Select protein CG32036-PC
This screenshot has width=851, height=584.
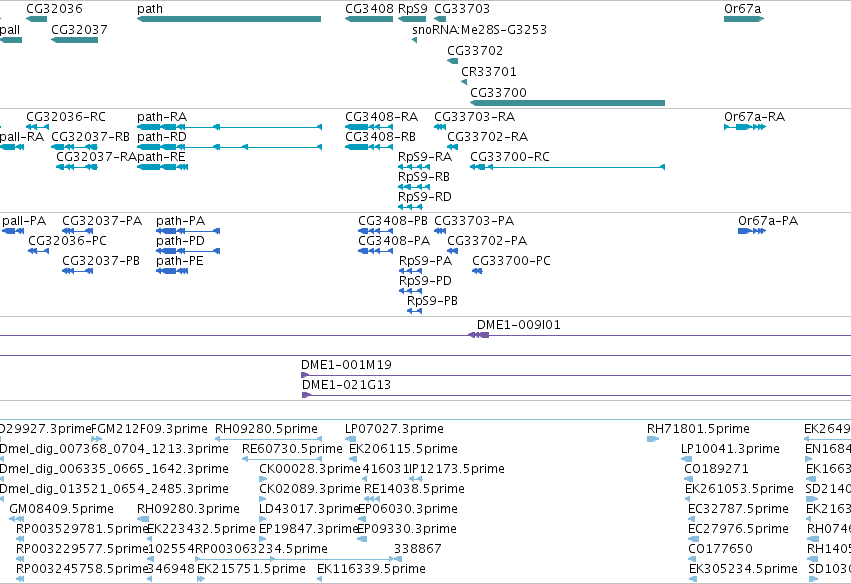(x=39, y=251)
